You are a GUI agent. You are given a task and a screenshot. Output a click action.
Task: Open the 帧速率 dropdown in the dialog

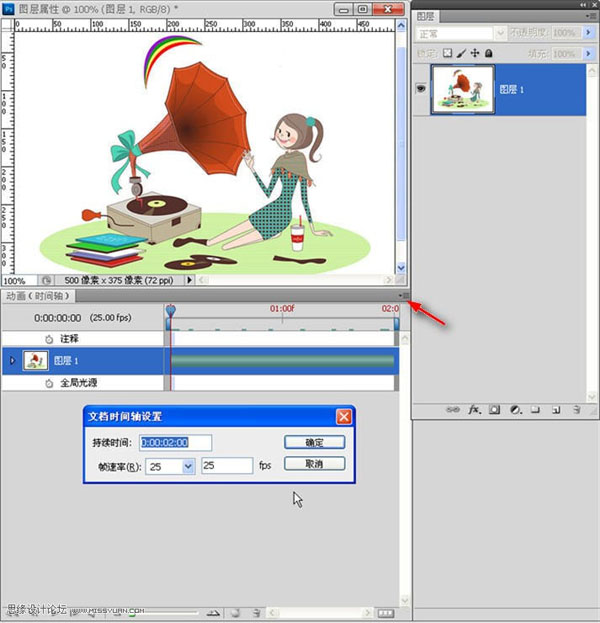click(x=188, y=466)
